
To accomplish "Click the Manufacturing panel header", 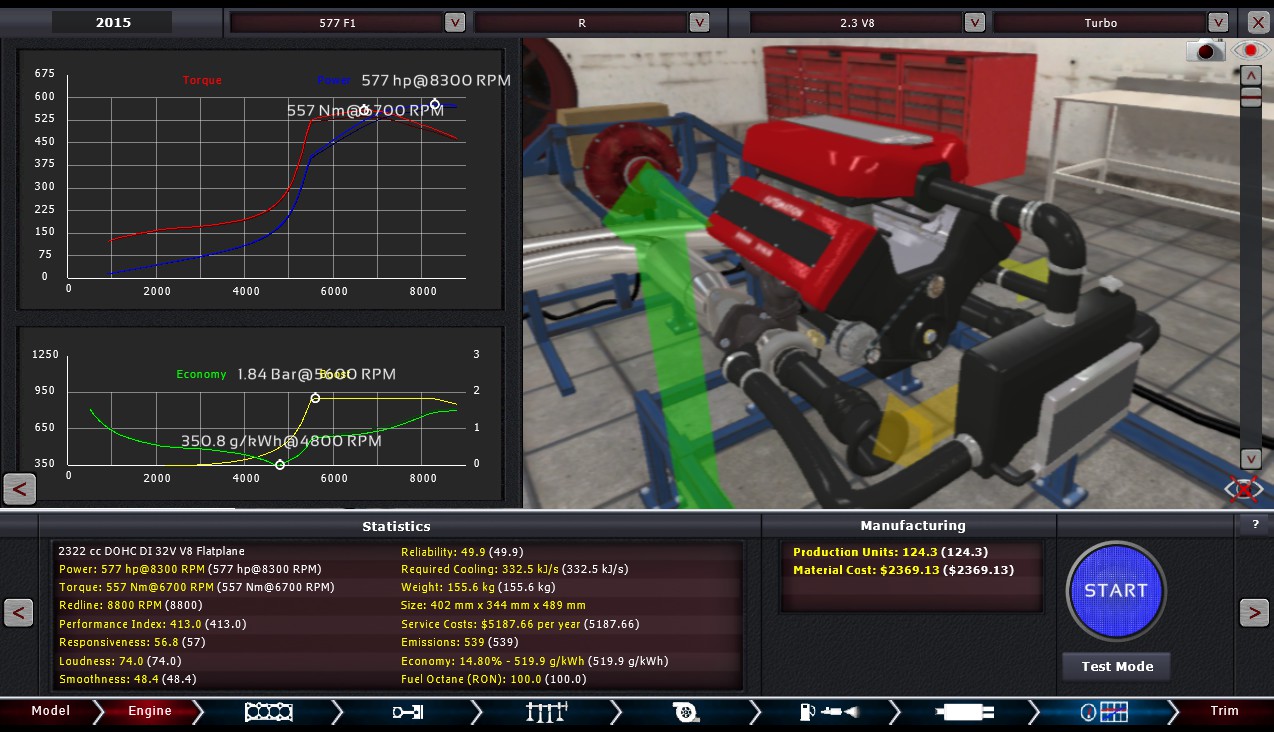I will [913, 525].
